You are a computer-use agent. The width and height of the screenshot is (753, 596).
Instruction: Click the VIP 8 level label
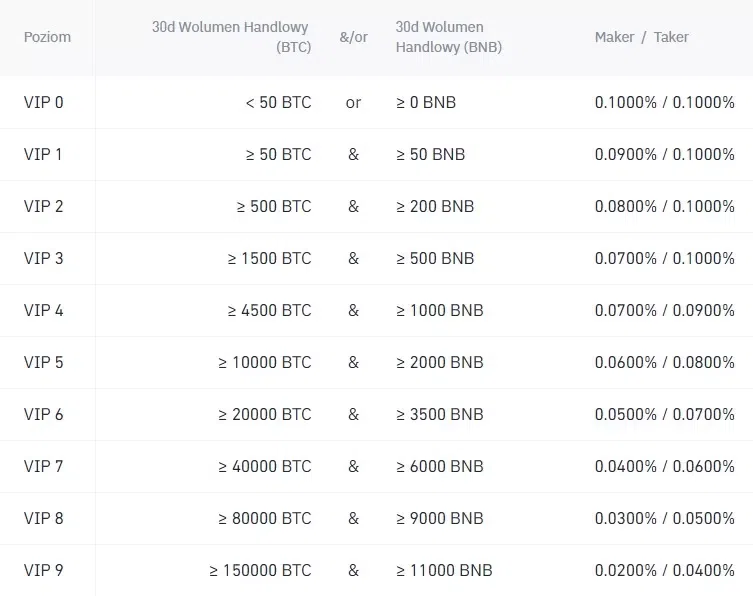click(44, 518)
